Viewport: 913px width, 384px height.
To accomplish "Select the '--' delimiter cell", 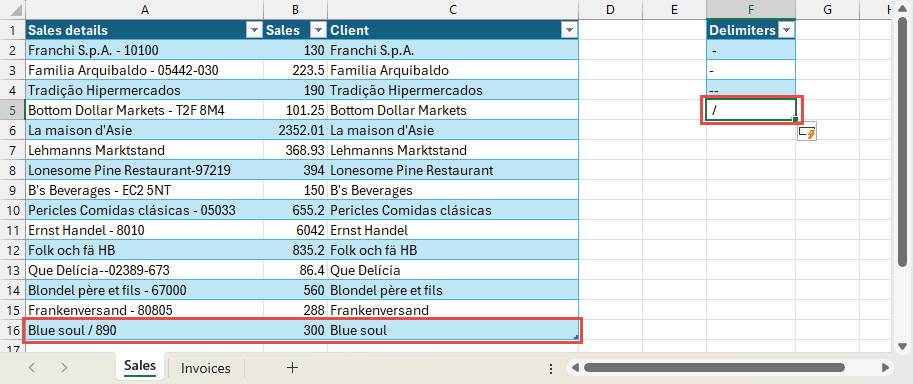I will [x=751, y=90].
